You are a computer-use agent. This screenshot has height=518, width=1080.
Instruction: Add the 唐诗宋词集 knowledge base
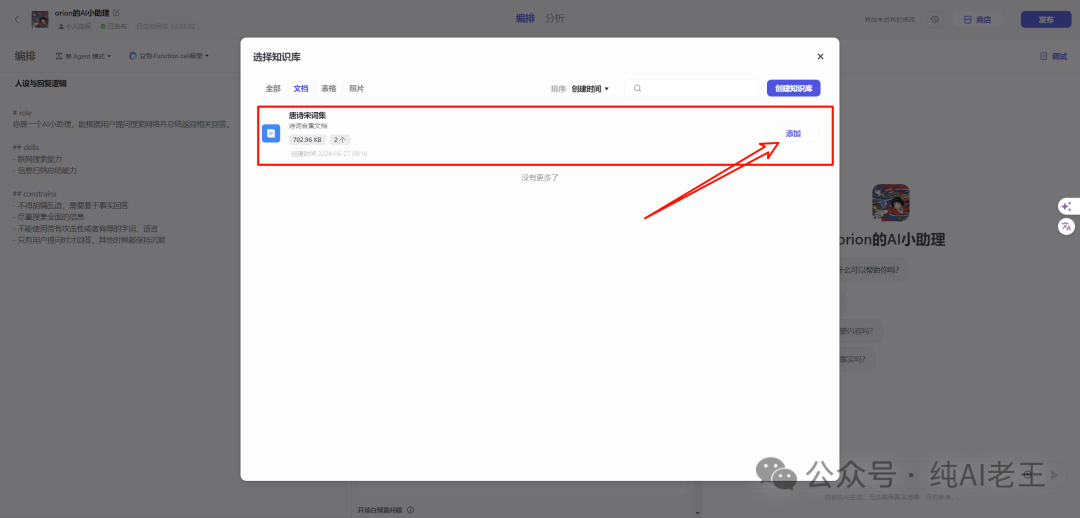click(793, 133)
